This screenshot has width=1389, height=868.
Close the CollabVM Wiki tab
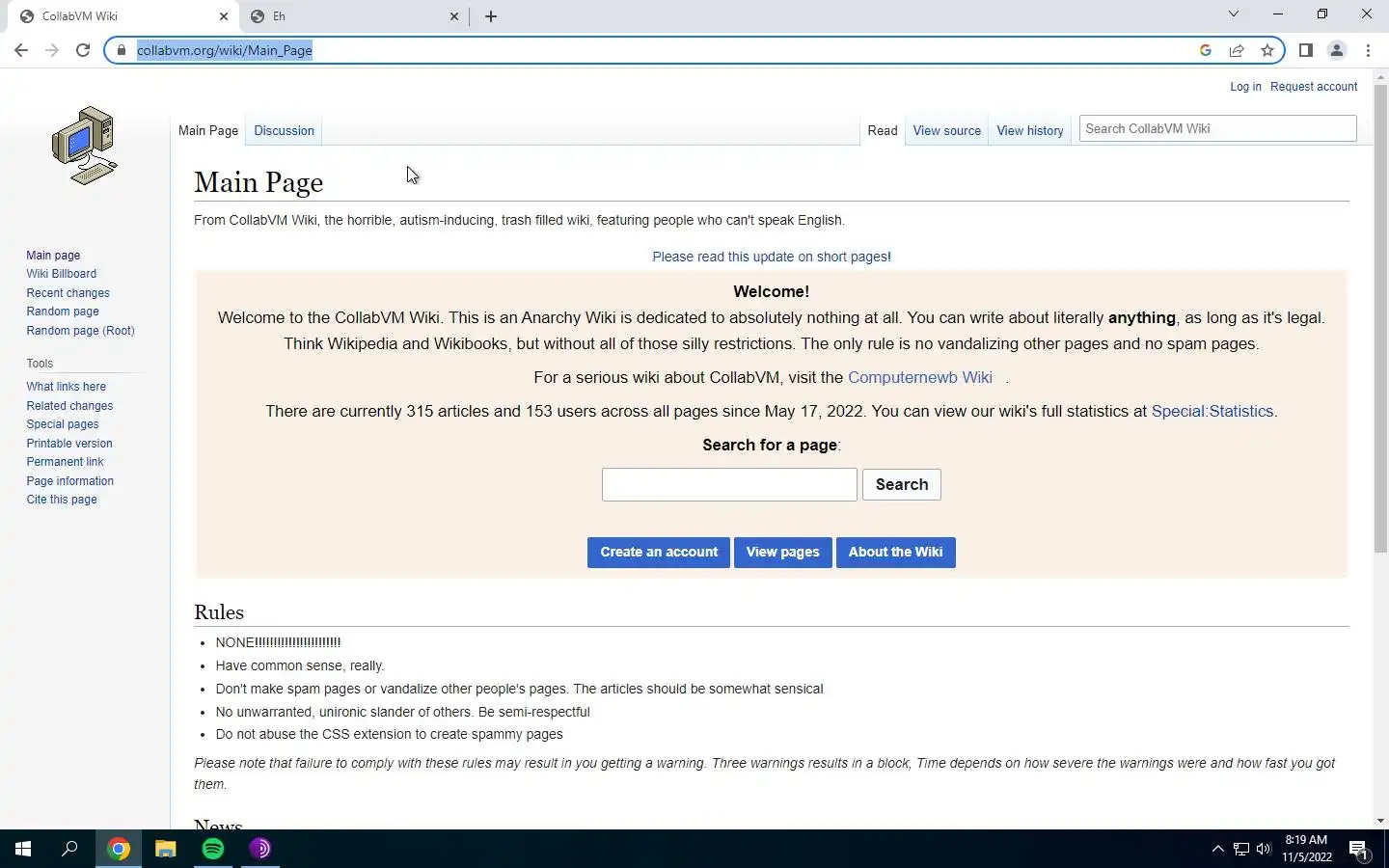click(x=224, y=16)
